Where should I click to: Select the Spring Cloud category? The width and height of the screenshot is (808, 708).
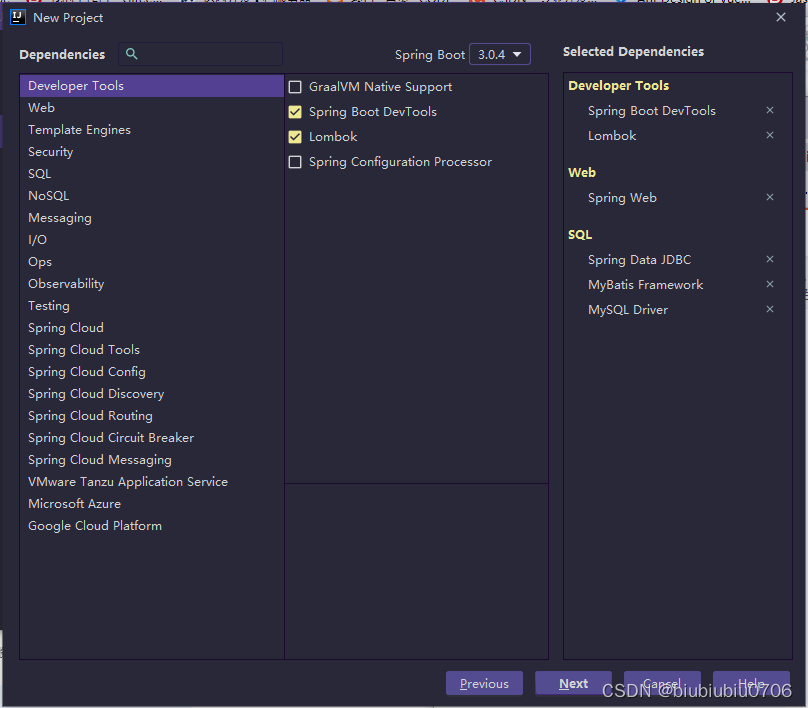[x=152, y=328]
